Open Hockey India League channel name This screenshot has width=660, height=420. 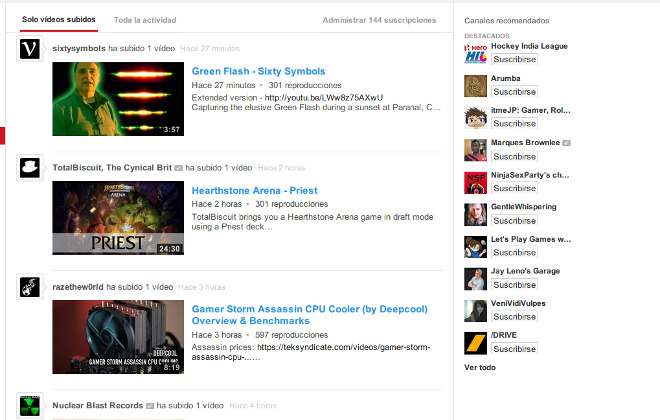click(x=529, y=46)
